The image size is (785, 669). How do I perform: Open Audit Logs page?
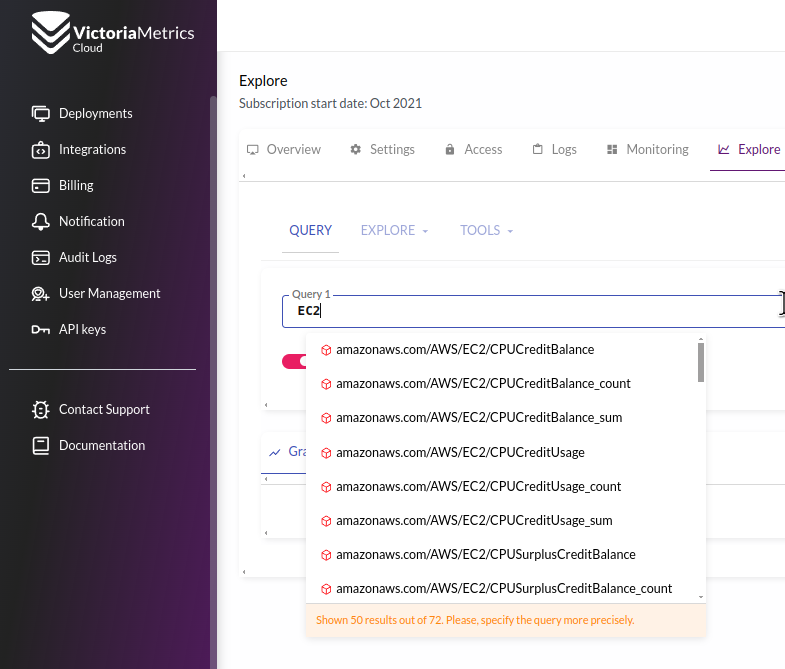[x=88, y=258]
